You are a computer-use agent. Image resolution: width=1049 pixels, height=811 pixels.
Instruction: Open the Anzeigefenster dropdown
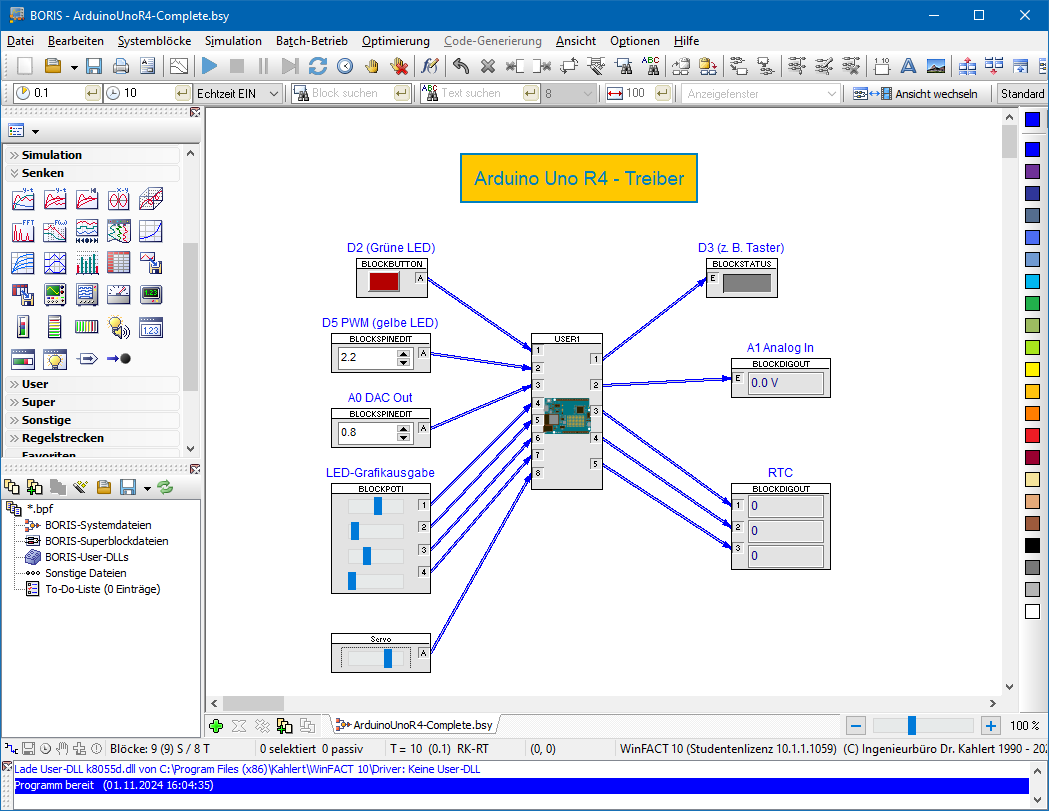[x=832, y=94]
